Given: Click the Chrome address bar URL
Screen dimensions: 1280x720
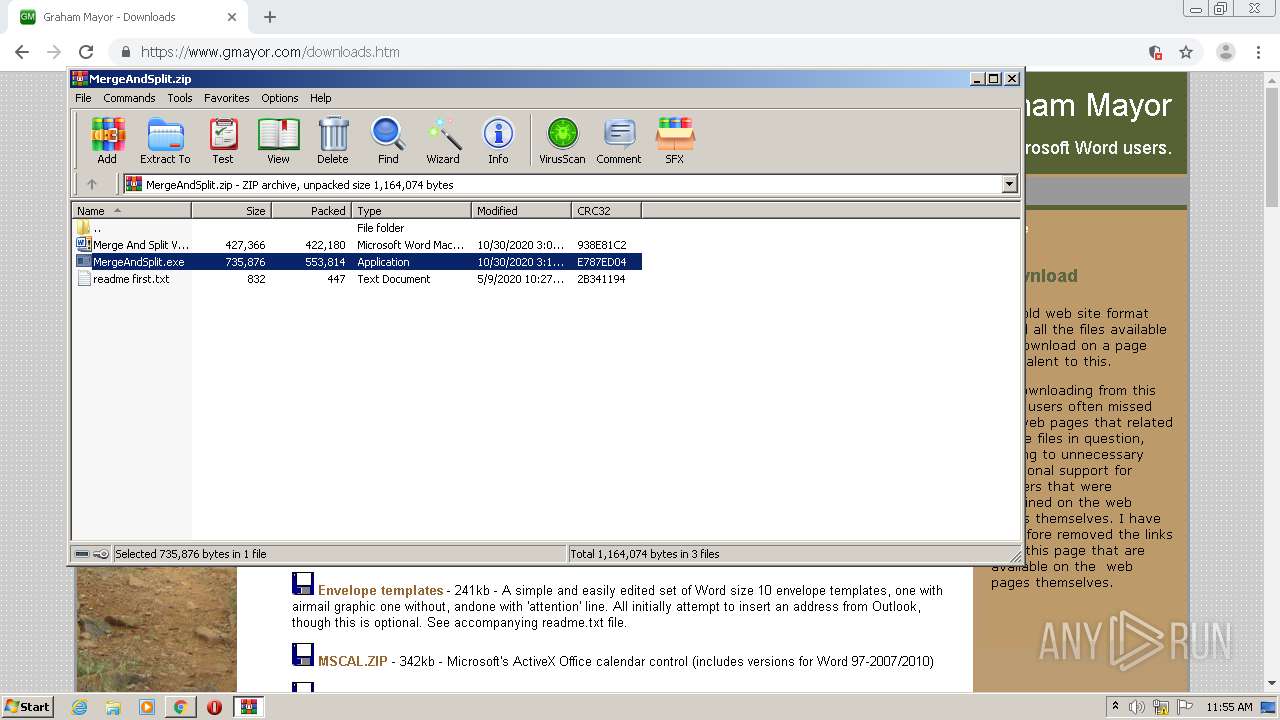Looking at the screenshot, I should pos(270,52).
